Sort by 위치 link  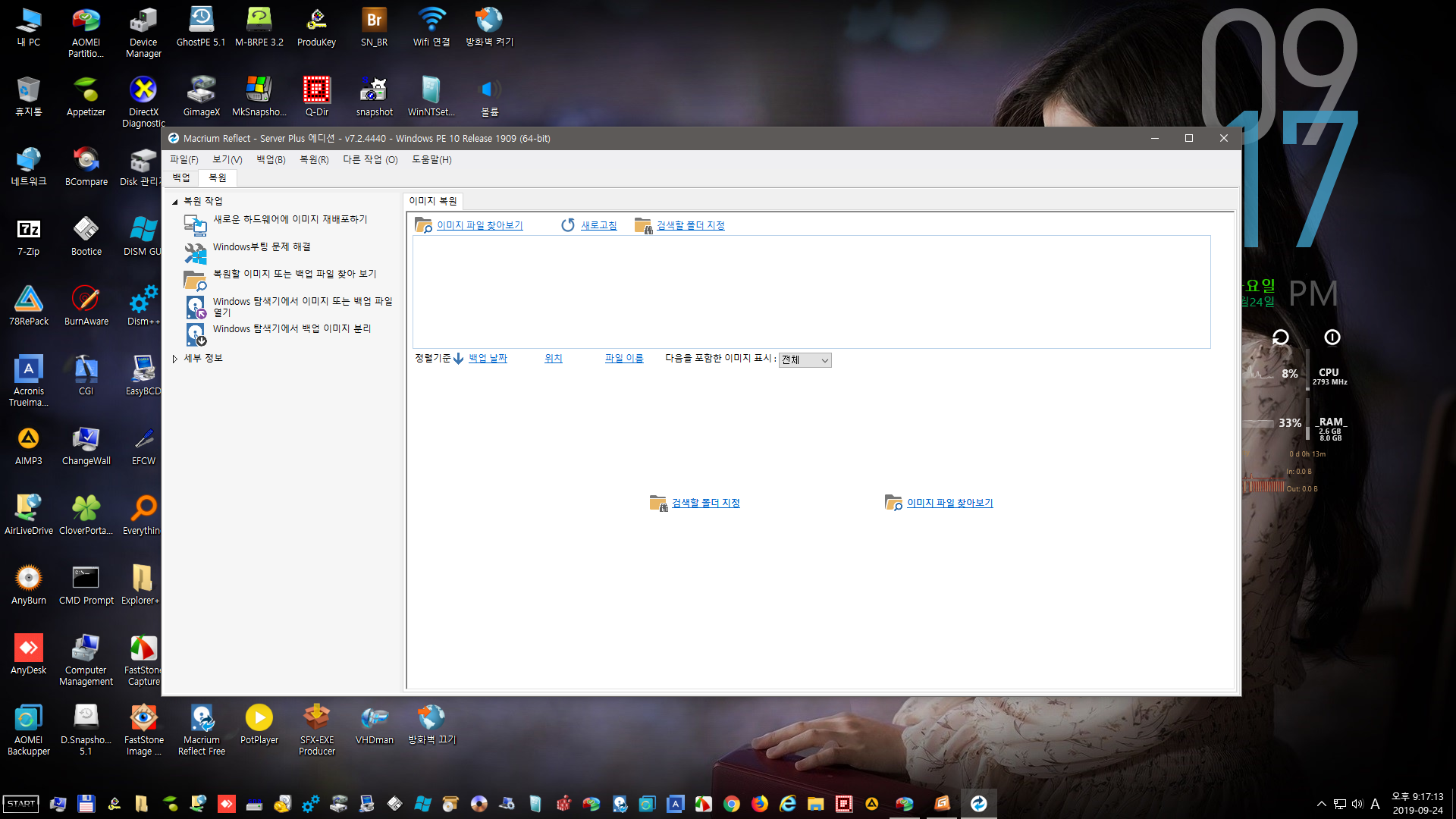[x=554, y=359]
